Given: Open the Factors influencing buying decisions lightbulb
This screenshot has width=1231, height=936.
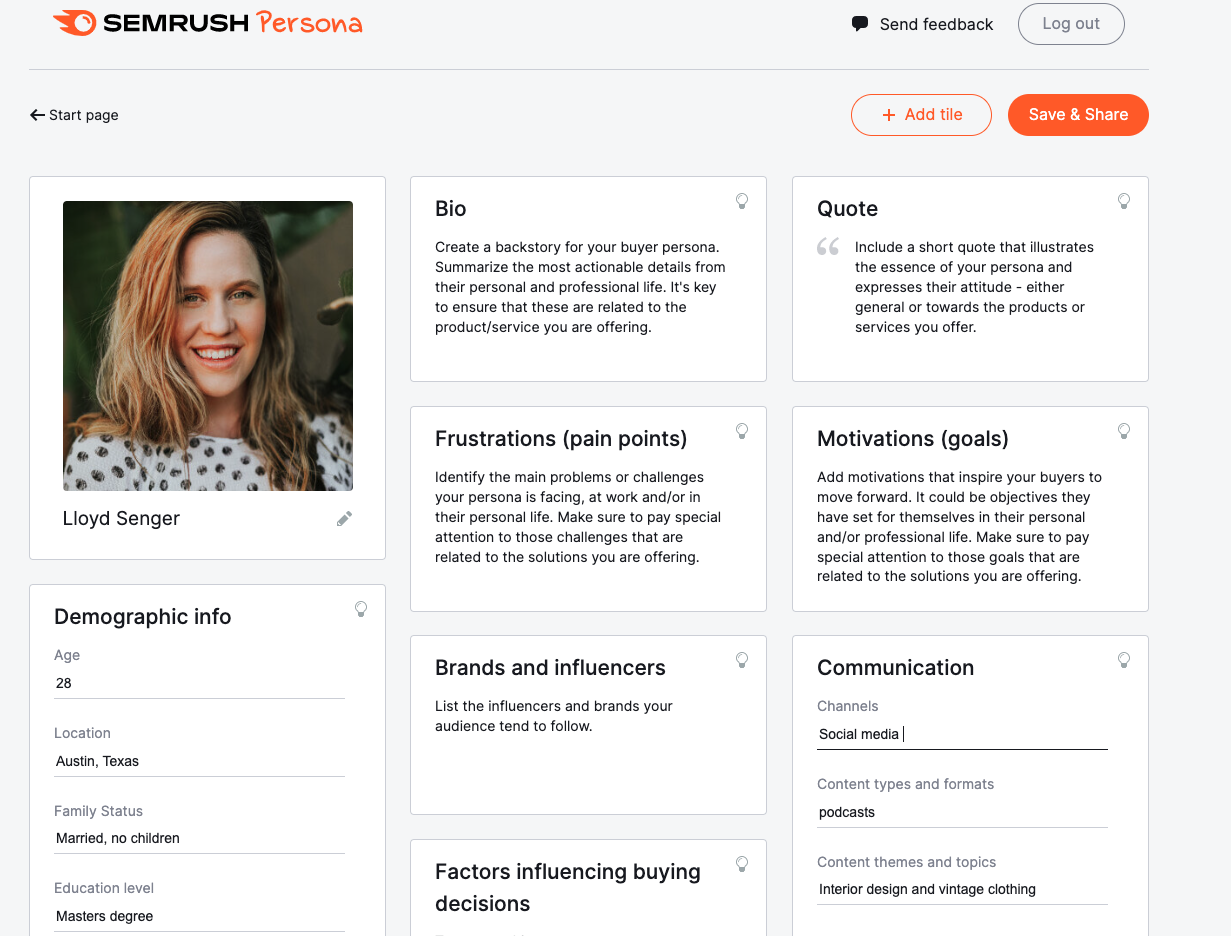Looking at the screenshot, I should (742, 864).
